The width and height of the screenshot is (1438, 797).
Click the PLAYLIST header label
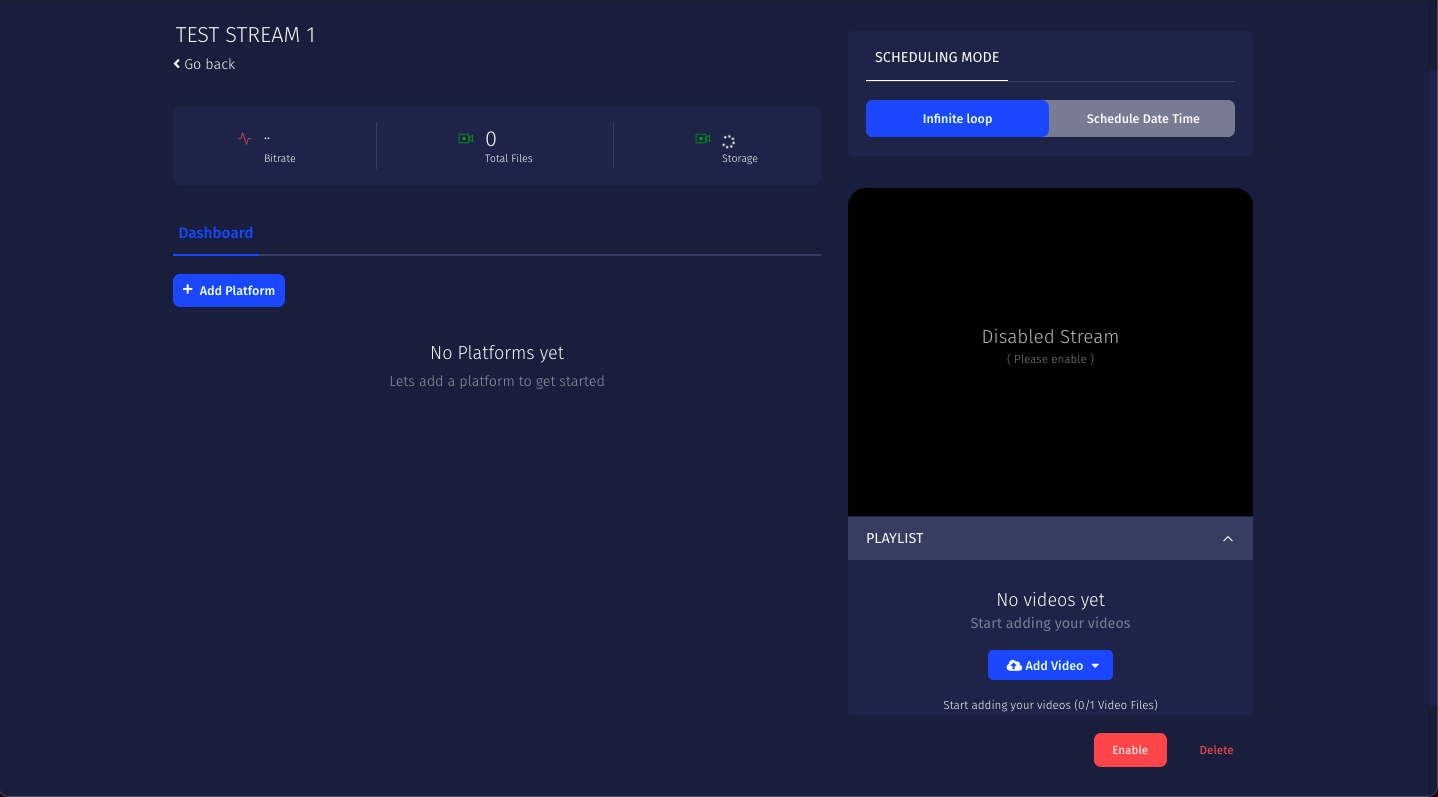pyautogui.click(x=895, y=538)
